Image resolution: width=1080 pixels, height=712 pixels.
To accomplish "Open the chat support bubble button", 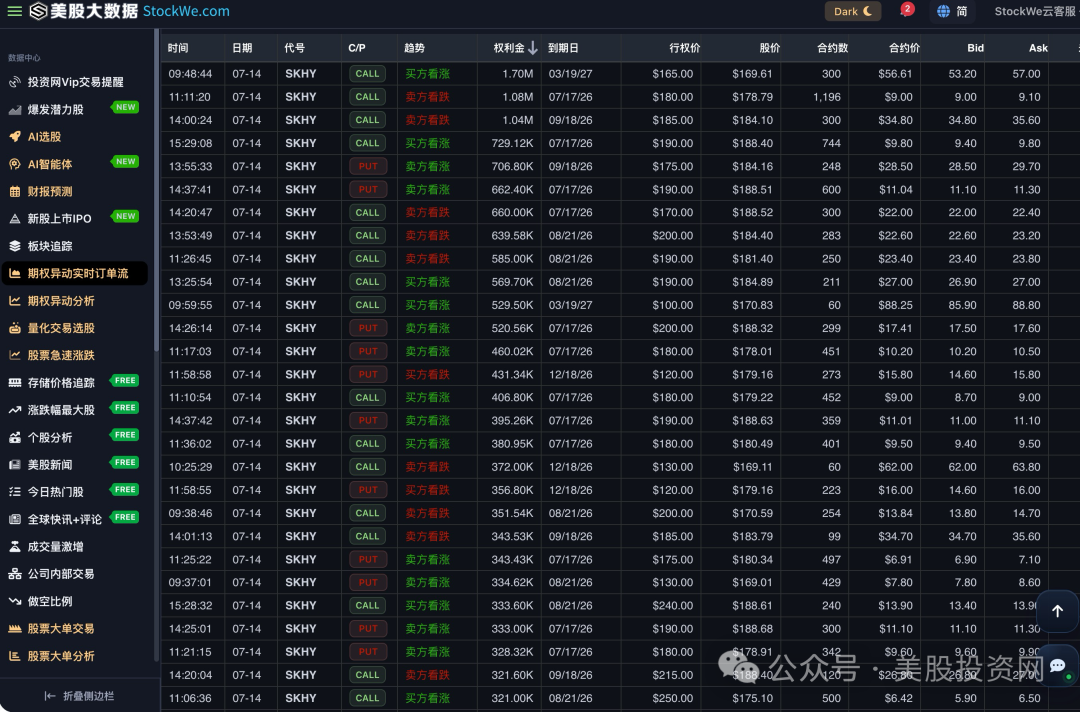I will tap(1059, 666).
